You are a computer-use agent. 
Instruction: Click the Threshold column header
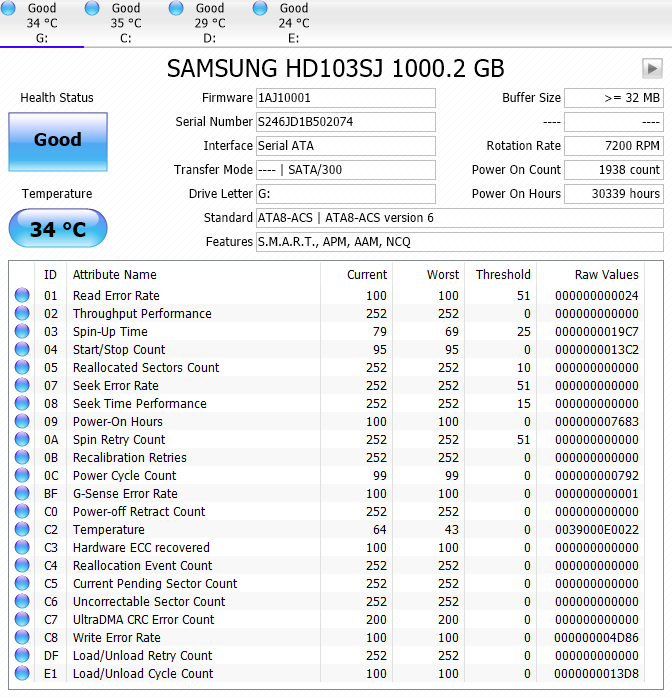pos(501,275)
